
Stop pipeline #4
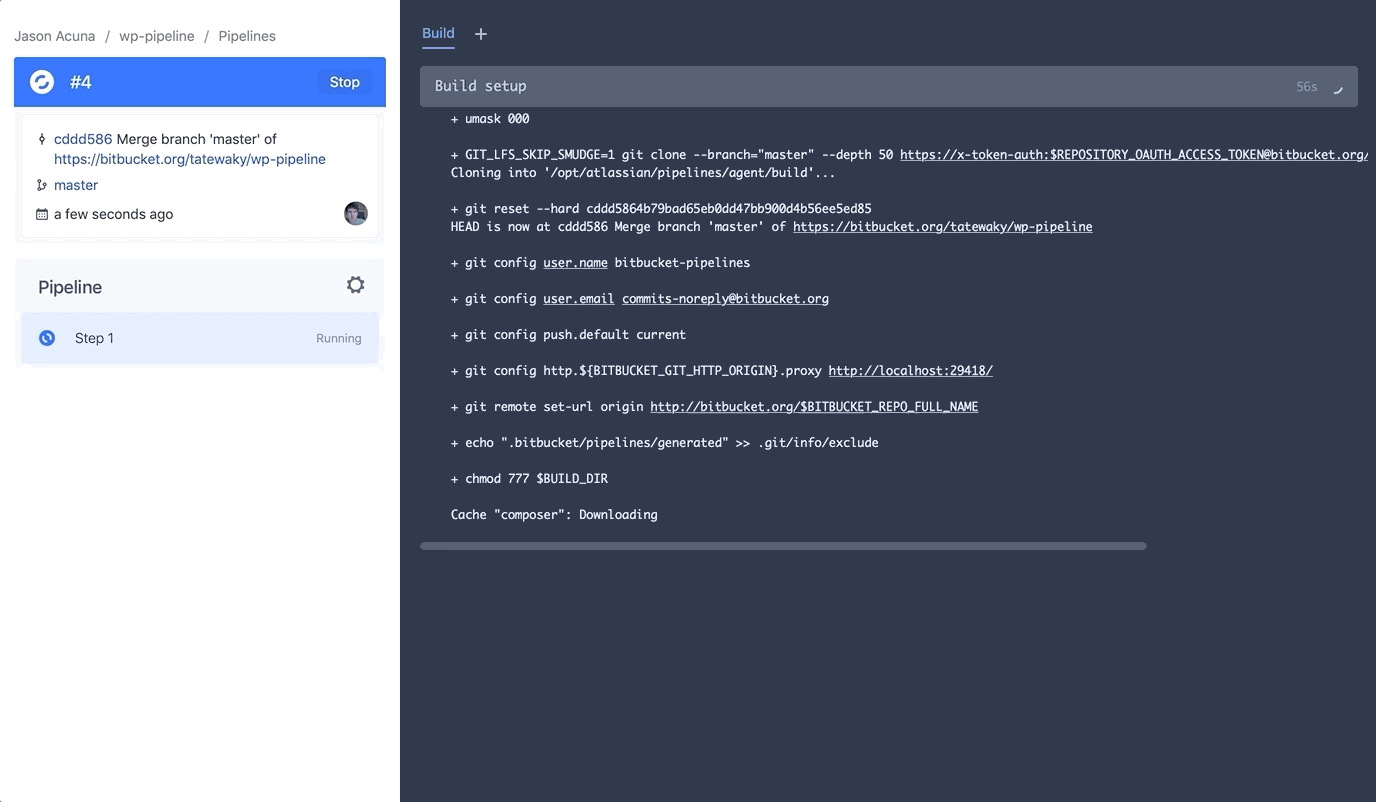click(345, 82)
